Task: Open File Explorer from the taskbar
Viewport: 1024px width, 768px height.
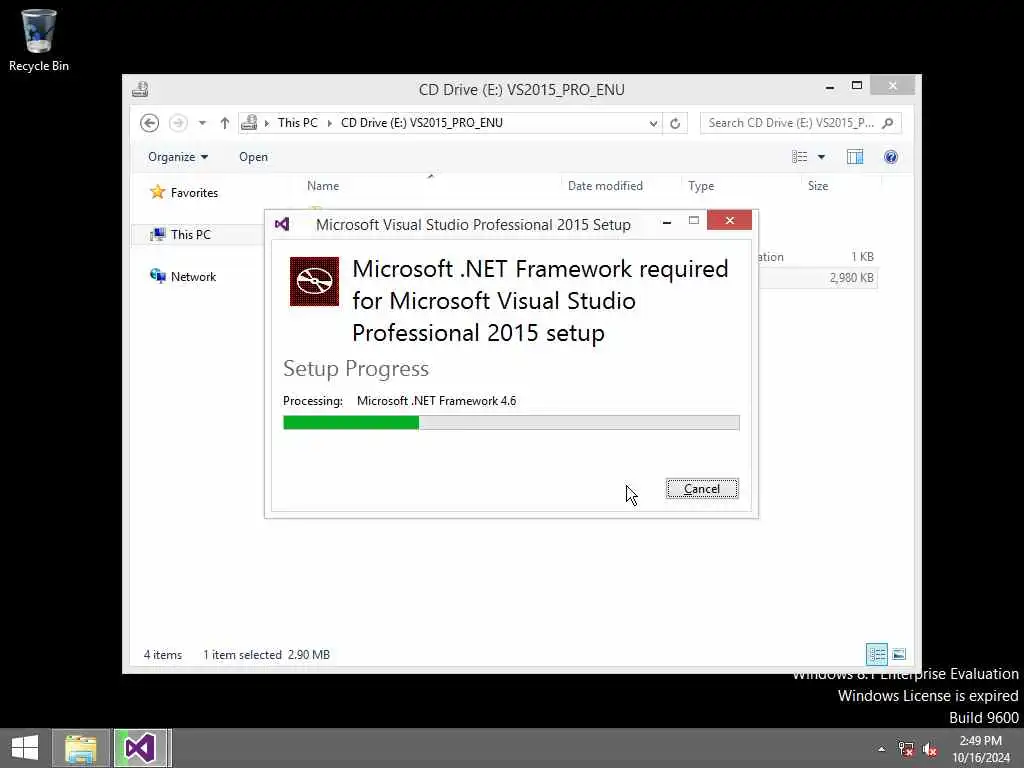Action: tap(81, 748)
